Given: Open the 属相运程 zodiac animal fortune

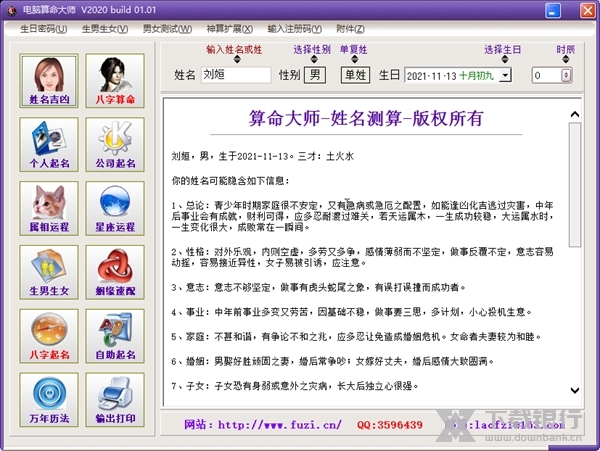Looking at the screenshot, I should 49,208.
